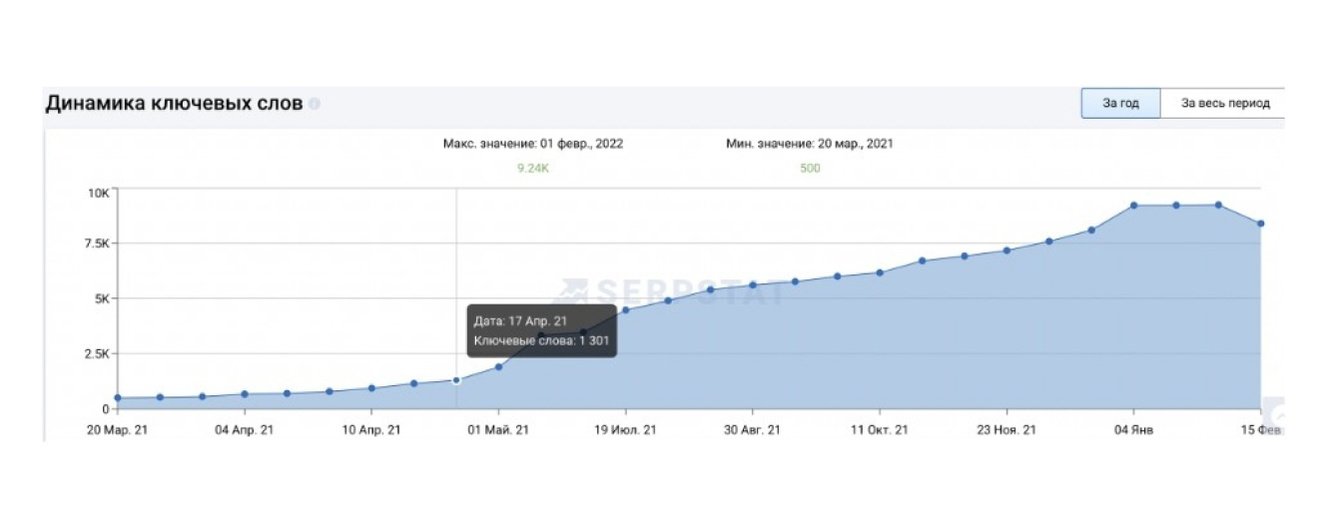Click the Макс. значение: 01 февр., 2022 label
The width and height of the screenshot is (1340, 527).
pyautogui.click(x=533, y=143)
